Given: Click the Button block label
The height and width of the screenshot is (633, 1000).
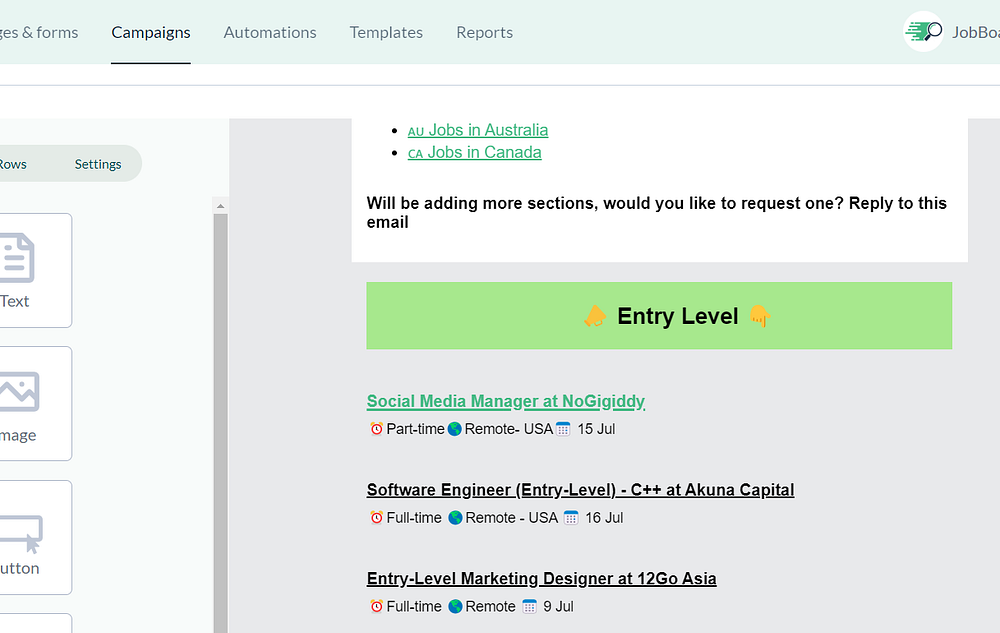Looking at the screenshot, I should tap(19, 568).
